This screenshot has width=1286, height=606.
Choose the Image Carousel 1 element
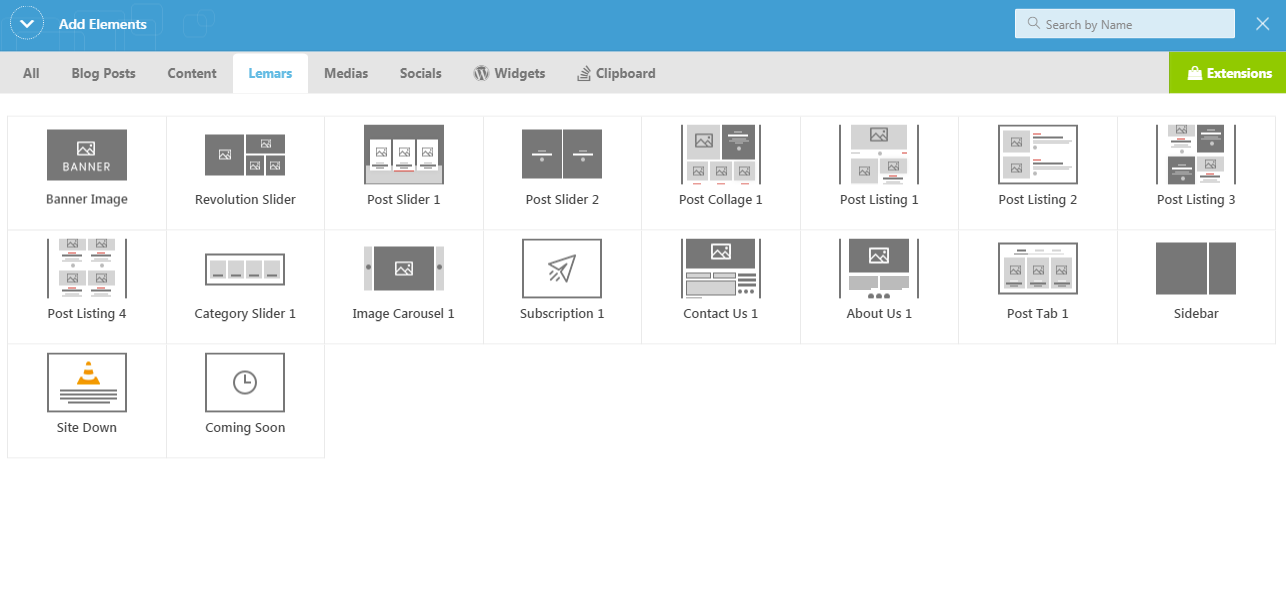pyautogui.click(x=403, y=270)
